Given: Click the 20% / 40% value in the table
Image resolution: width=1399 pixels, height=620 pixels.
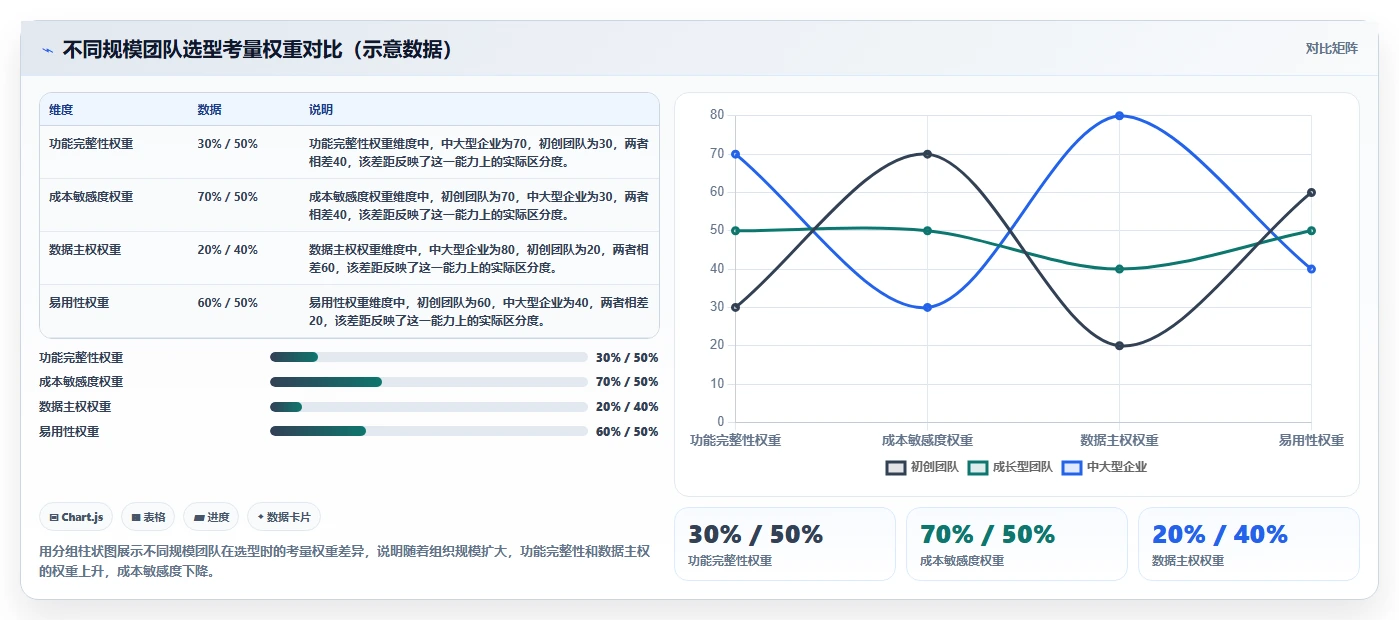Looking at the screenshot, I should click(228, 250).
